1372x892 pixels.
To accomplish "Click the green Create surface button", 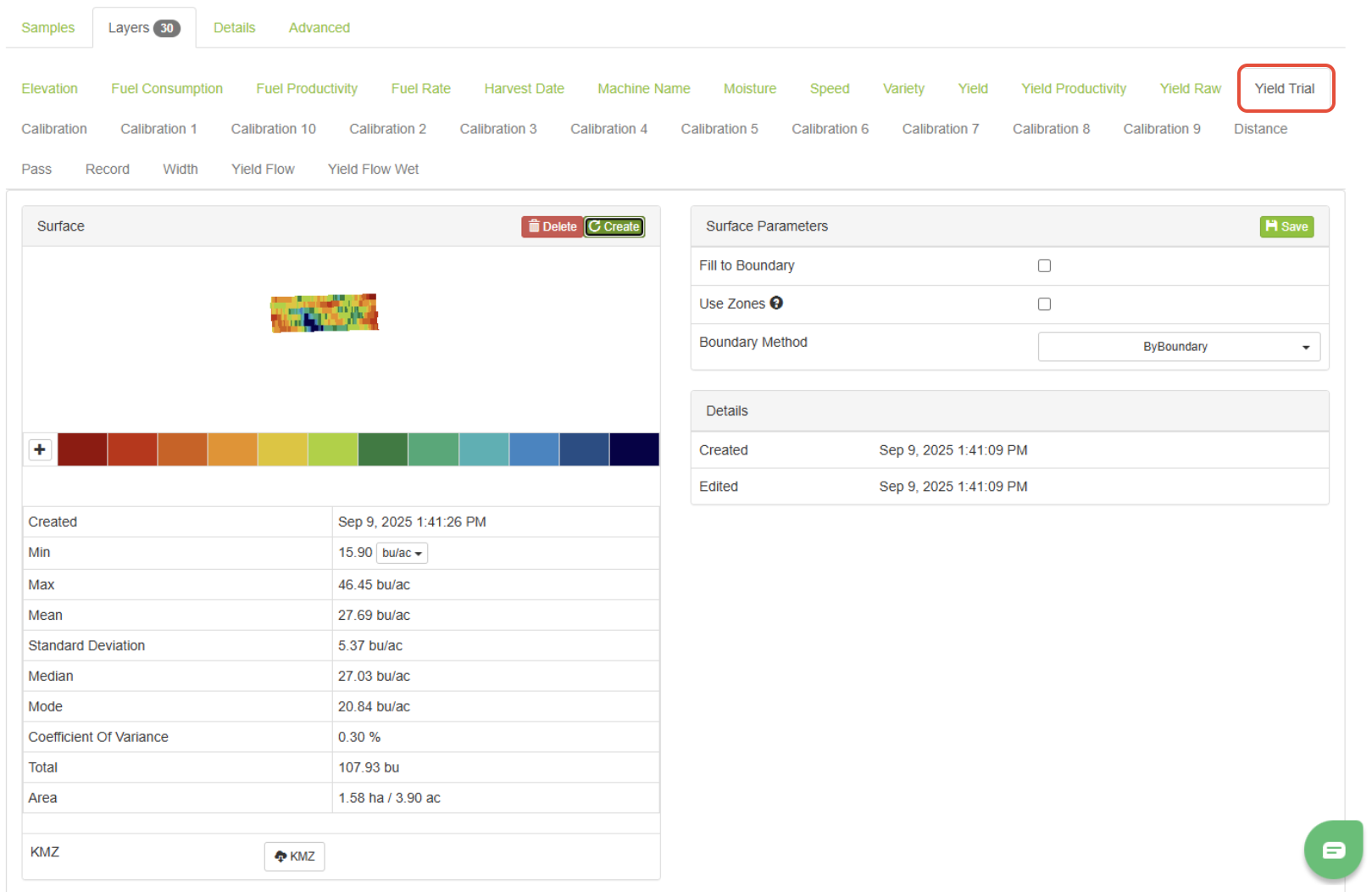I will click(614, 226).
